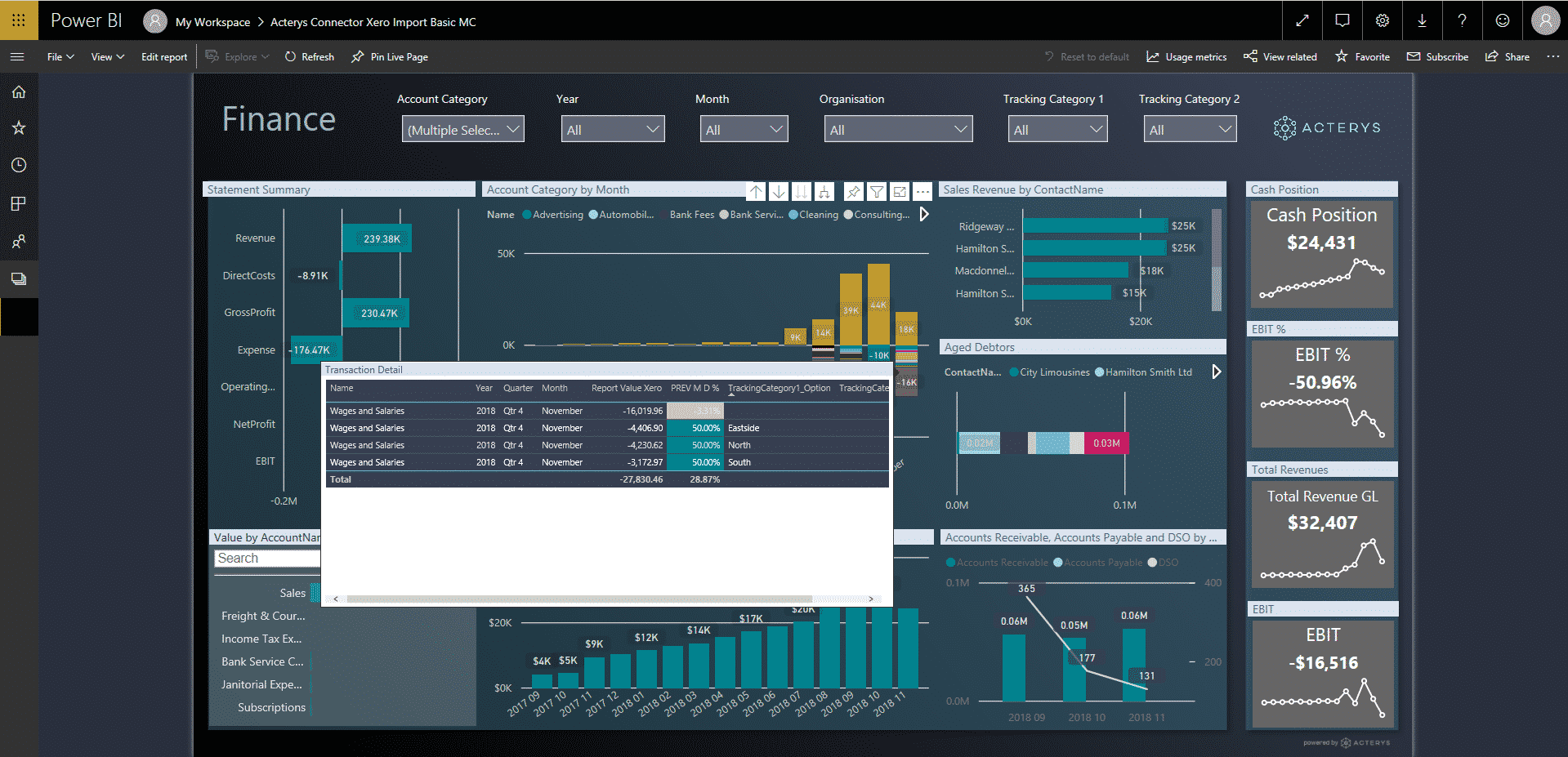Click Subscribe button
1568x757 pixels.
(x=1437, y=56)
